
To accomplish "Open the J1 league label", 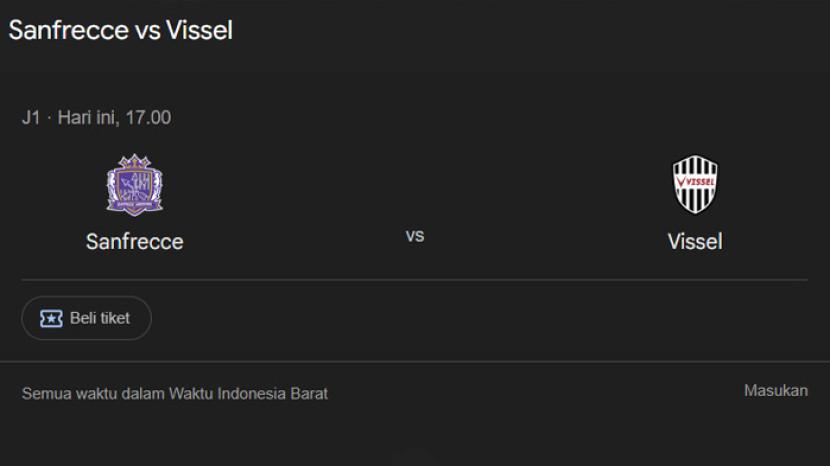I will tap(31, 117).
